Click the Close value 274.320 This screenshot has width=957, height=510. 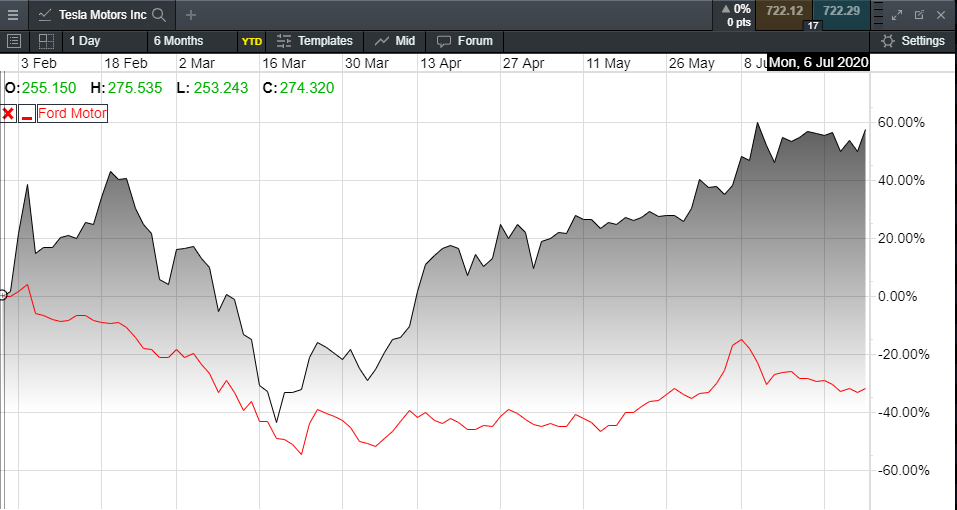(x=307, y=88)
